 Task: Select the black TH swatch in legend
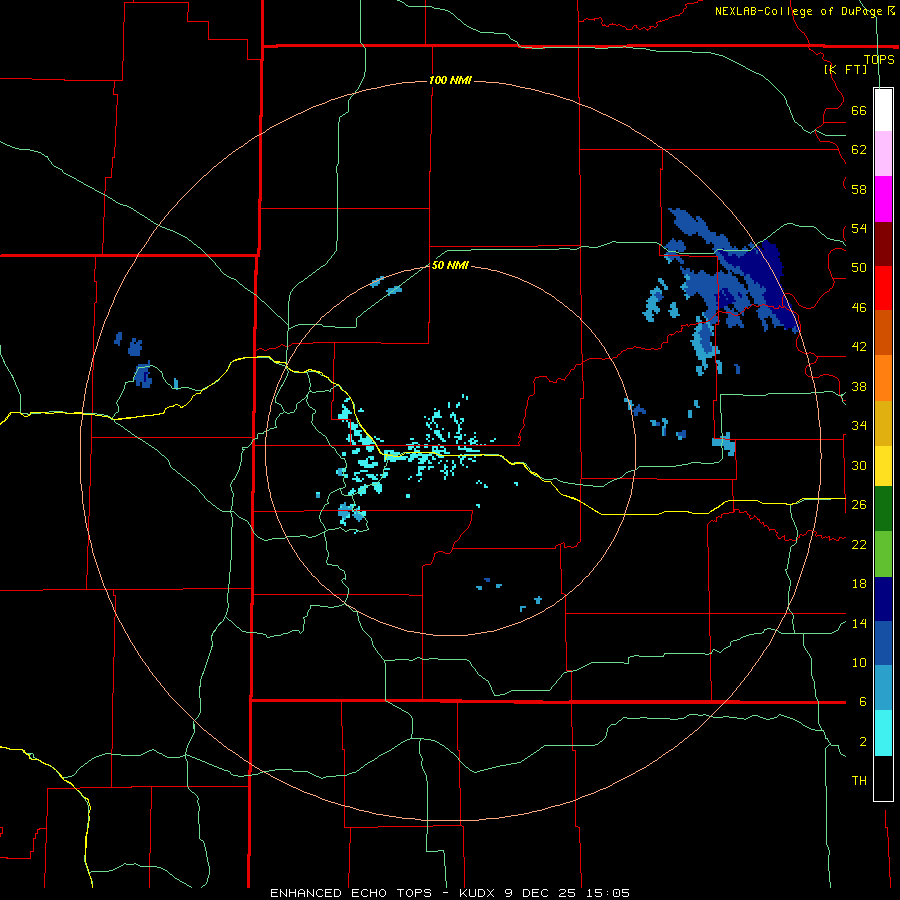(x=883, y=778)
